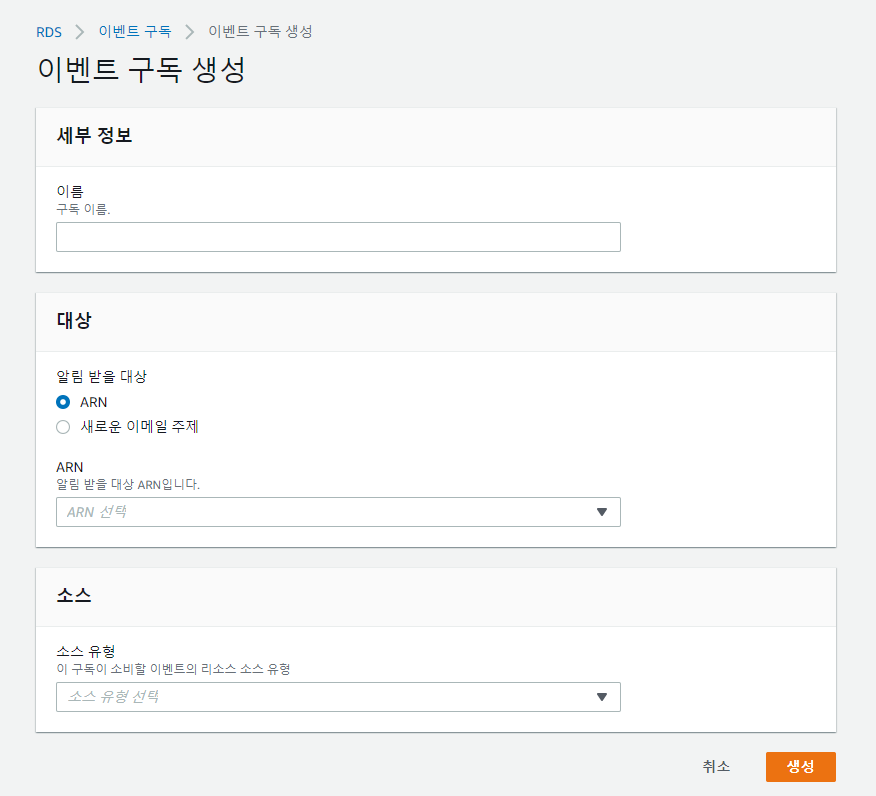Go to the 이벤트 구독 breadcrumb link
Image resolution: width=876 pixels, height=796 pixels.
134,32
